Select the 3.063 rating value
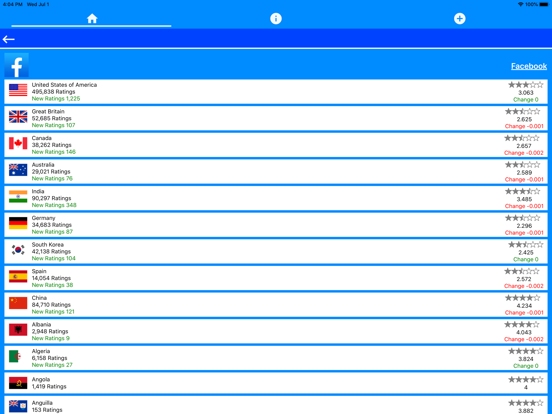 point(526,93)
